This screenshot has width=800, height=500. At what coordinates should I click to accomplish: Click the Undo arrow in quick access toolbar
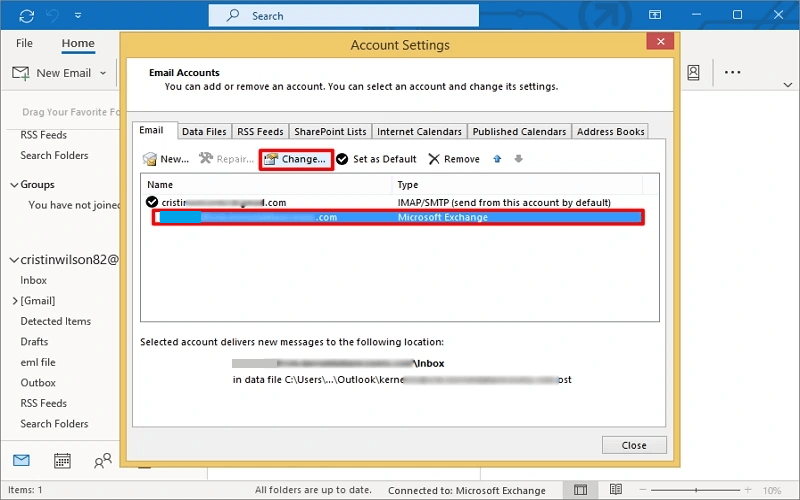[x=54, y=16]
